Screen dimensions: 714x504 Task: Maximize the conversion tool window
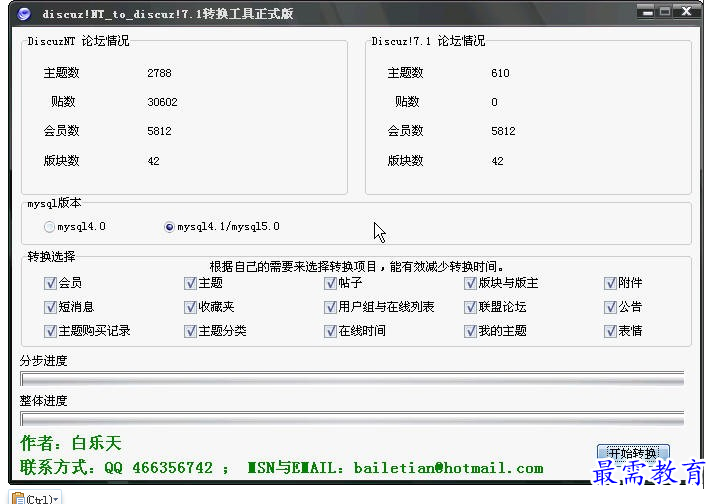(x=665, y=12)
